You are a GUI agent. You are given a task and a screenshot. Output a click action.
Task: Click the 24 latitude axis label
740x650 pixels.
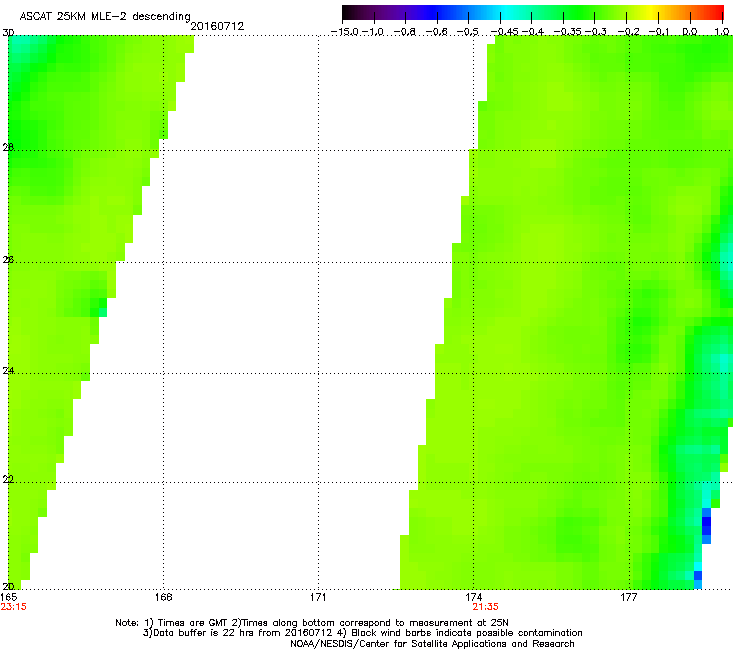pos(8,371)
